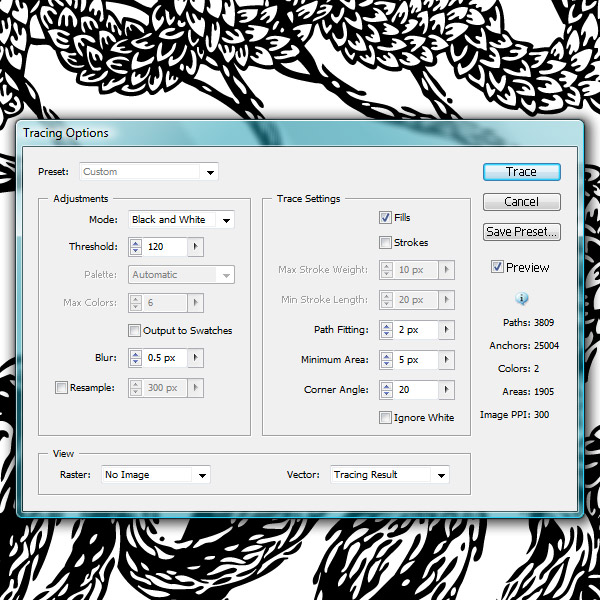This screenshot has width=600, height=600.
Task: Open the Threshold slider popup arrow
Action: pos(196,246)
